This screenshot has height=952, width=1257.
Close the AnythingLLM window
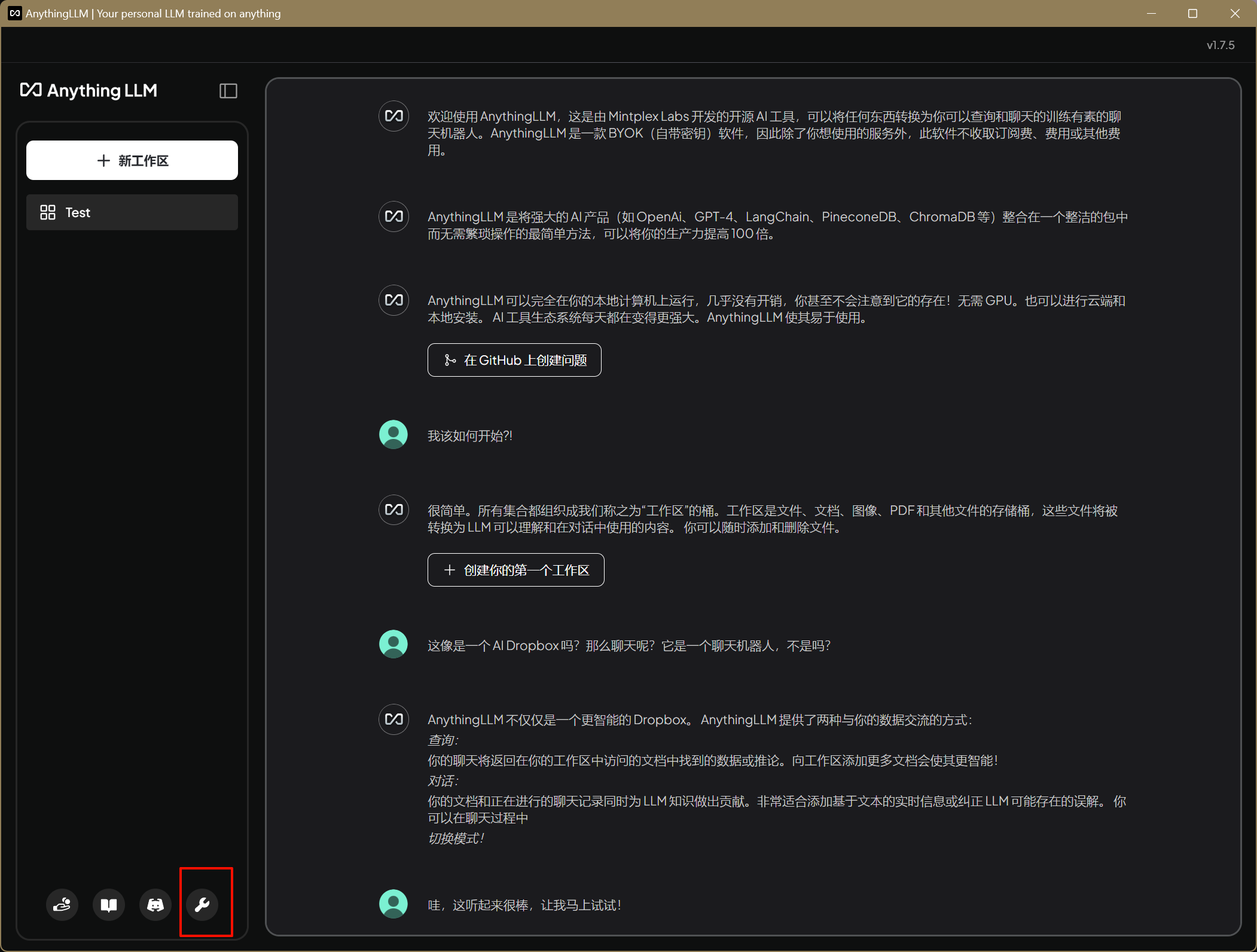1235,13
